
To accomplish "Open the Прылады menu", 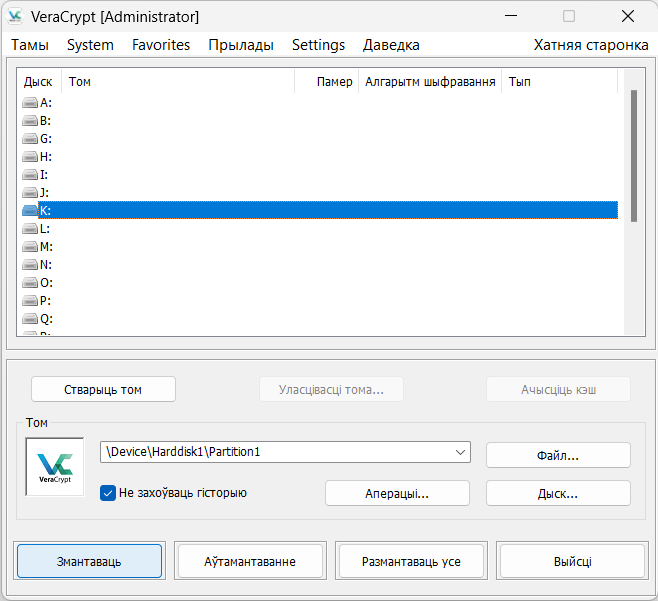I will point(241,45).
